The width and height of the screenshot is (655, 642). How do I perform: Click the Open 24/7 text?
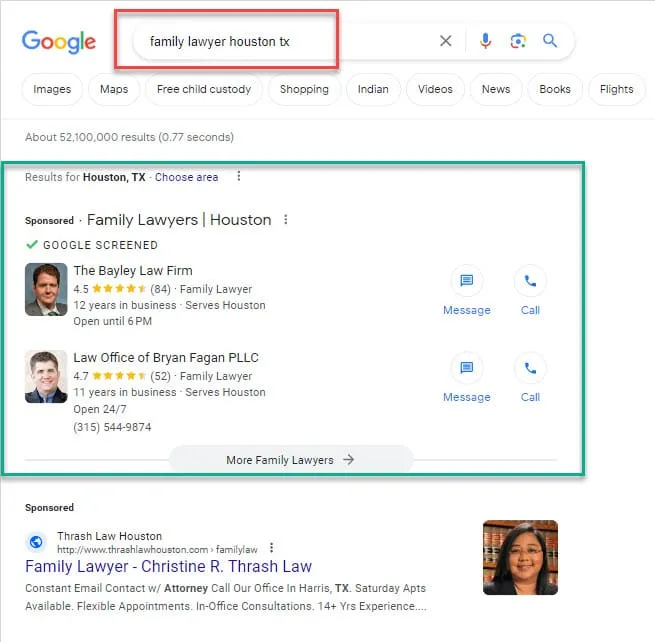pyautogui.click(x=100, y=409)
